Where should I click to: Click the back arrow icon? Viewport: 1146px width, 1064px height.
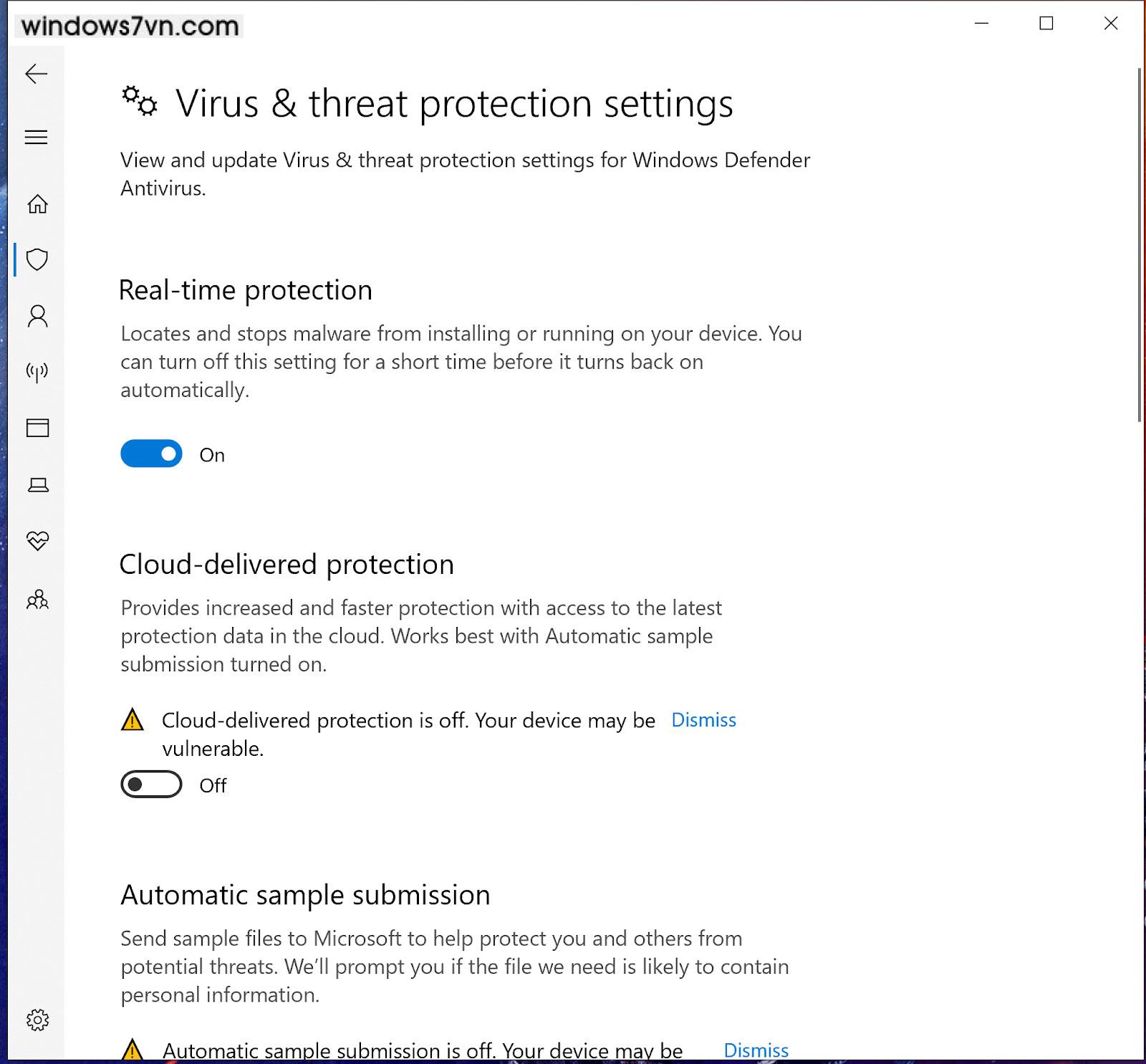coord(36,74)
